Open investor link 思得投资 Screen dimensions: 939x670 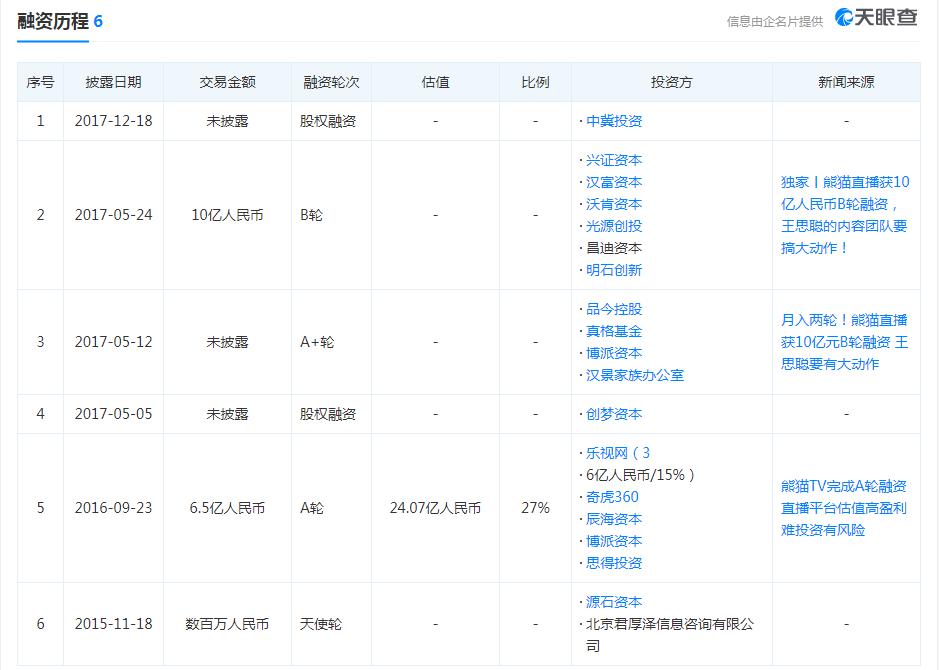614,563
